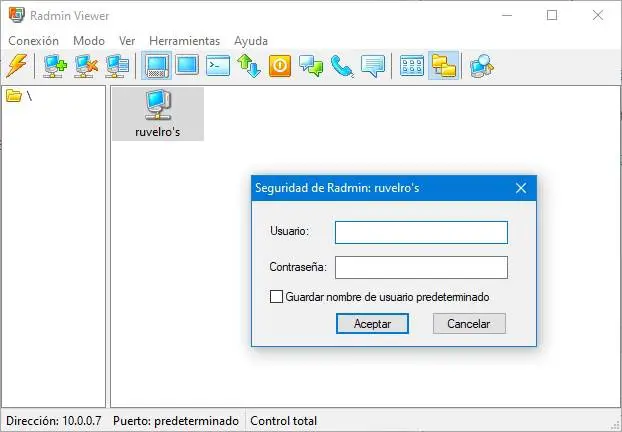Select the ruvelro's computer entry
The height and width of the screenshot is (432, 622).
[x=158, y=114]
